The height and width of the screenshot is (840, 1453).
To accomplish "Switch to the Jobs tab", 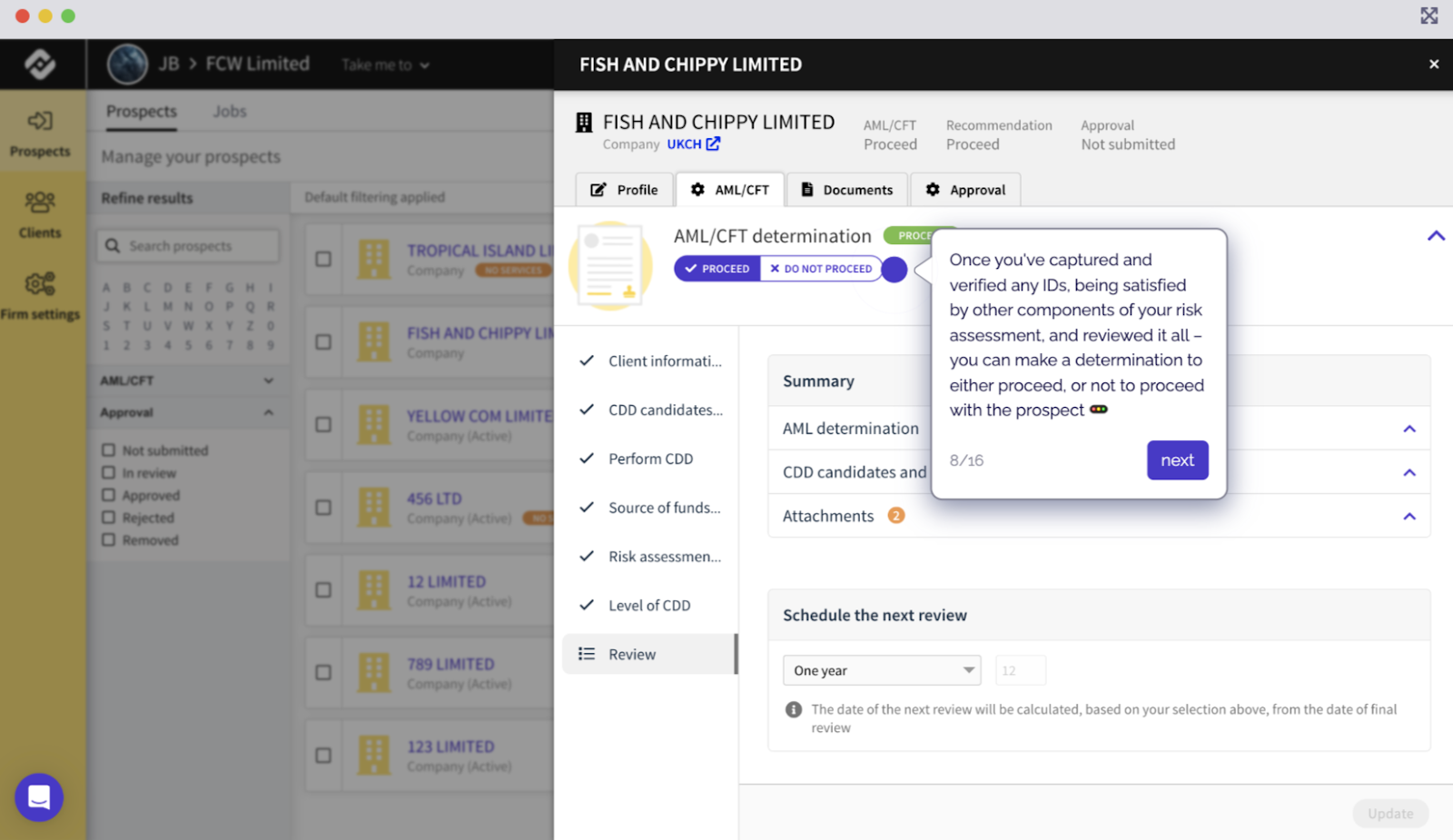I will [x=229, y=111].
